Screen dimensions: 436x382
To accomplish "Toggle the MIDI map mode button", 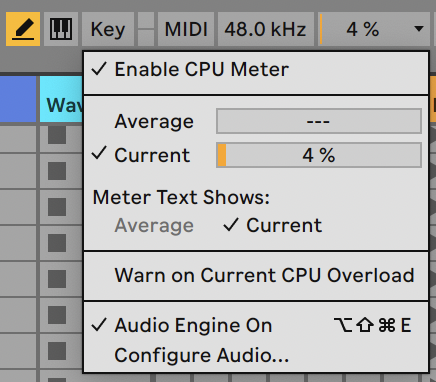I will pyautogui.click(x=186, y=29).
